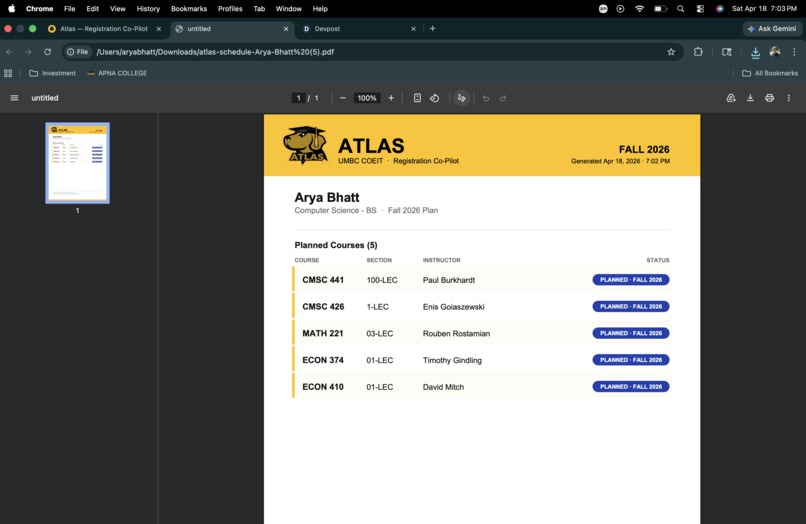Image resolution: width=806 pixels, height=524 pixels.
Task: Click the redo arrow in PDF toolbar
Action: tap(503, 98)
